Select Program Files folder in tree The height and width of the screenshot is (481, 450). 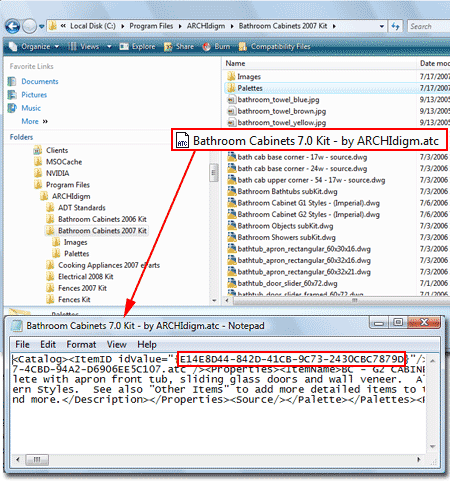68,185
